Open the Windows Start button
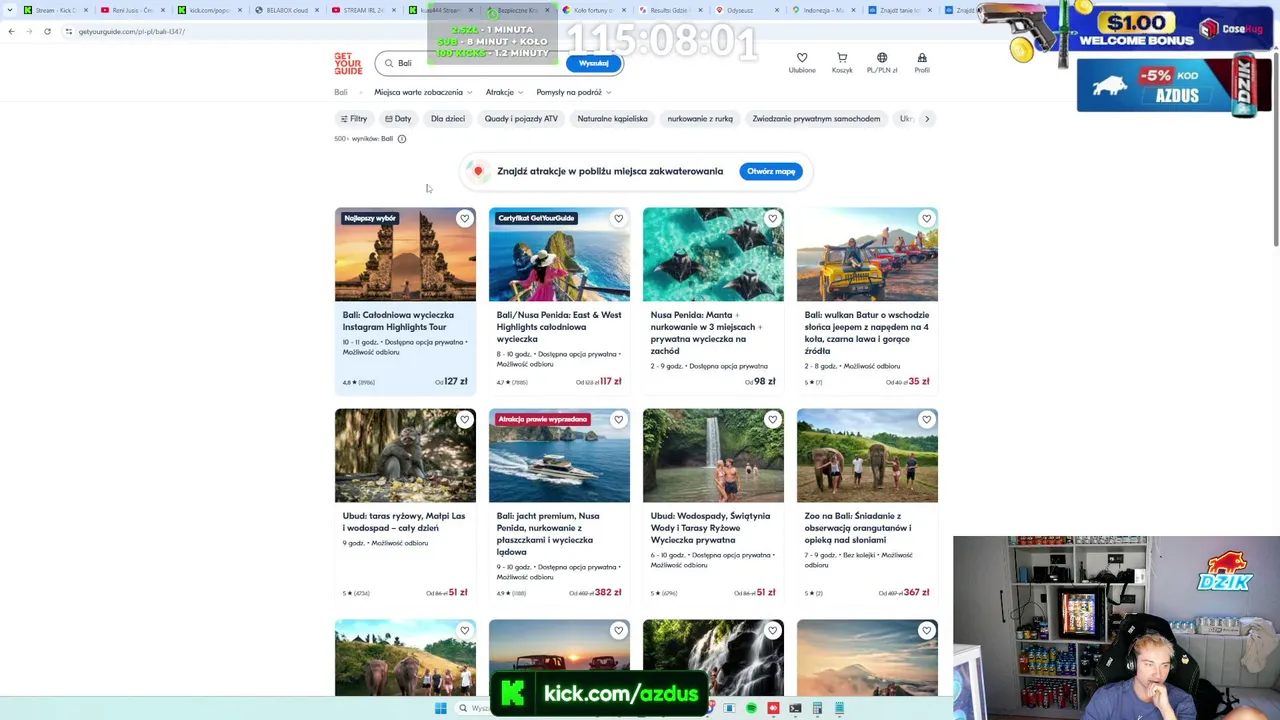Screen dimensions: 1280x720 tap(440, 708)
